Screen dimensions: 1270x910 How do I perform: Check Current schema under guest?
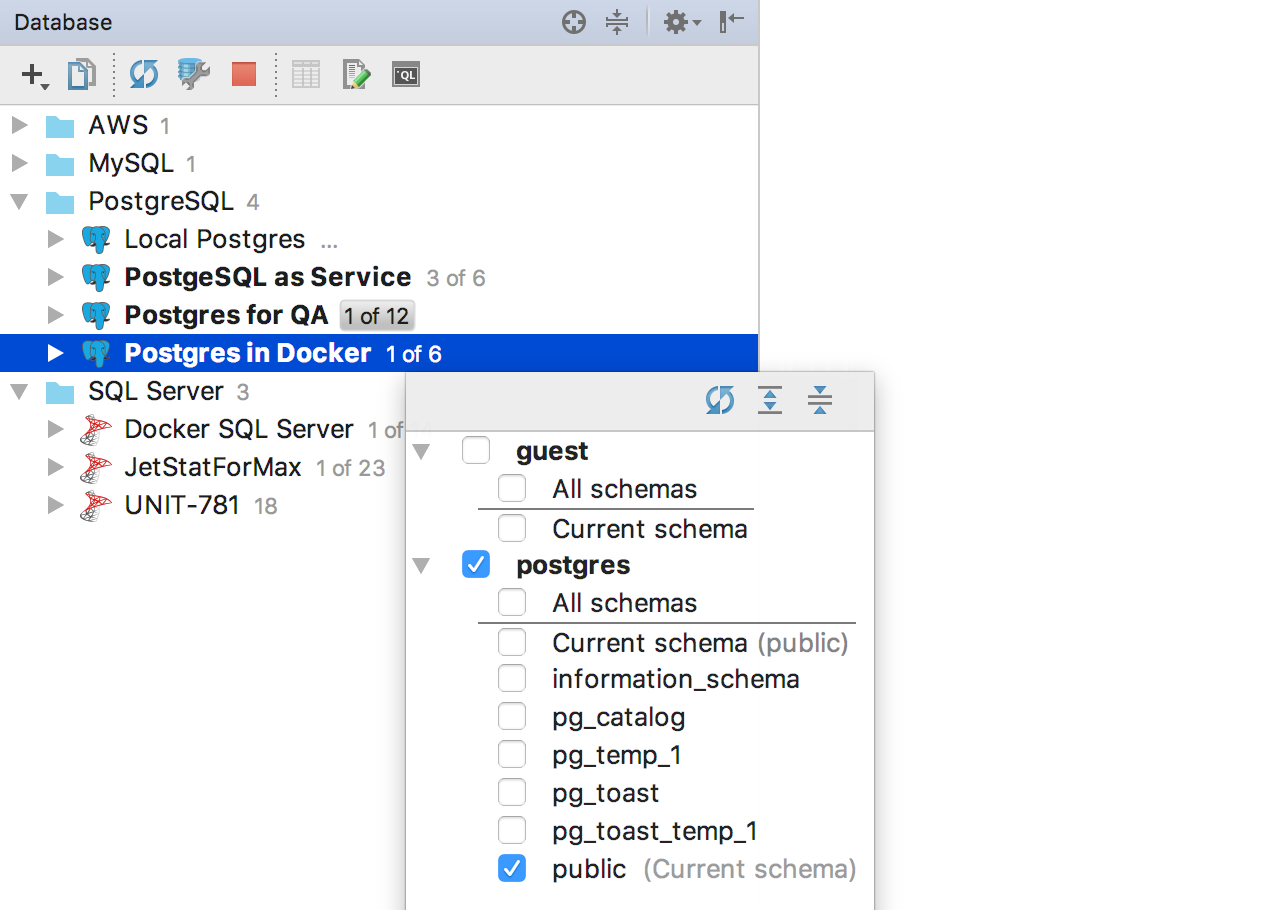click(512, 528)
